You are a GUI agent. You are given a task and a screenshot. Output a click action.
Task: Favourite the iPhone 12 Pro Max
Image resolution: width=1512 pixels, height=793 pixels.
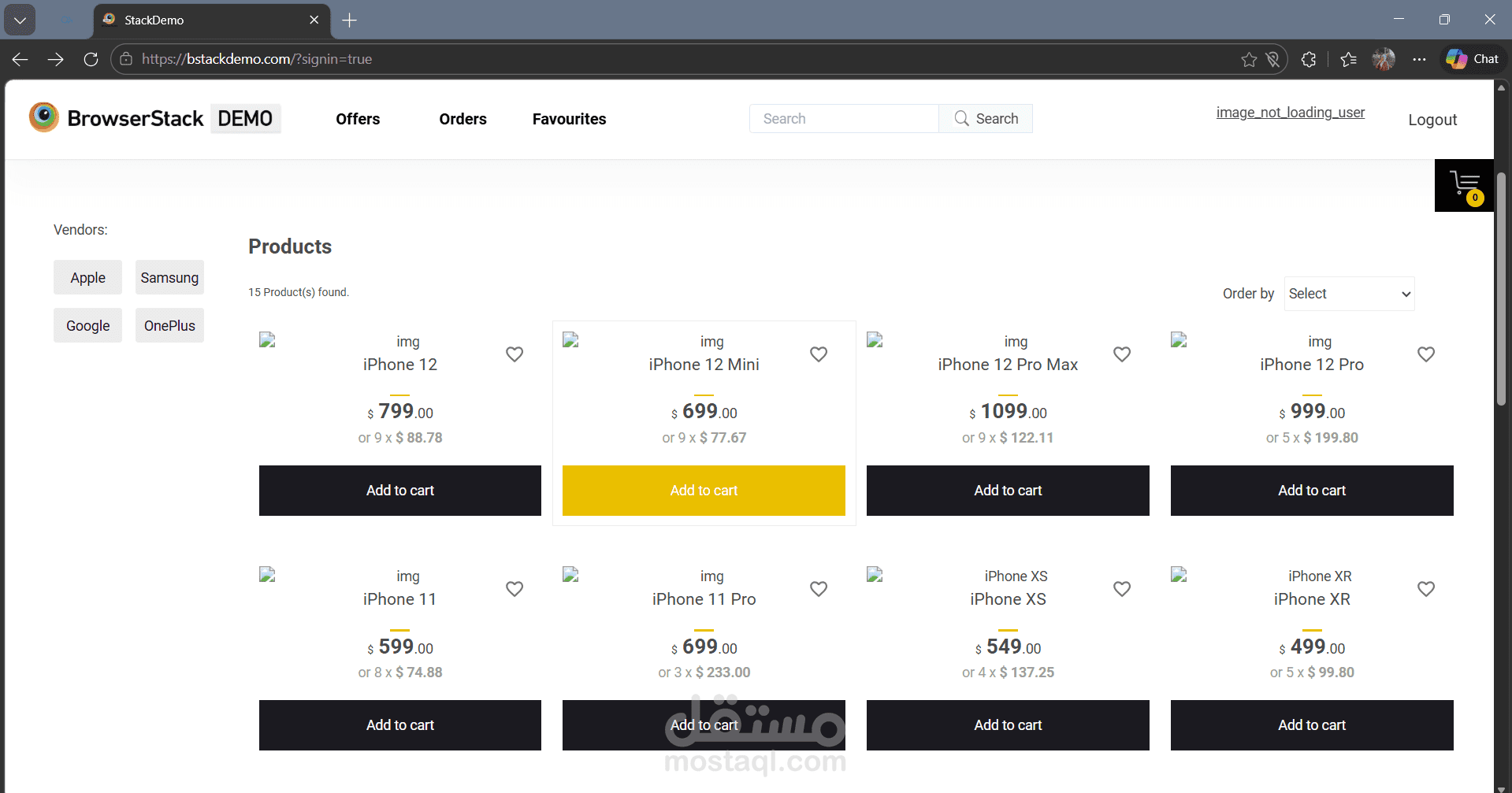(x=1122, y=354)
